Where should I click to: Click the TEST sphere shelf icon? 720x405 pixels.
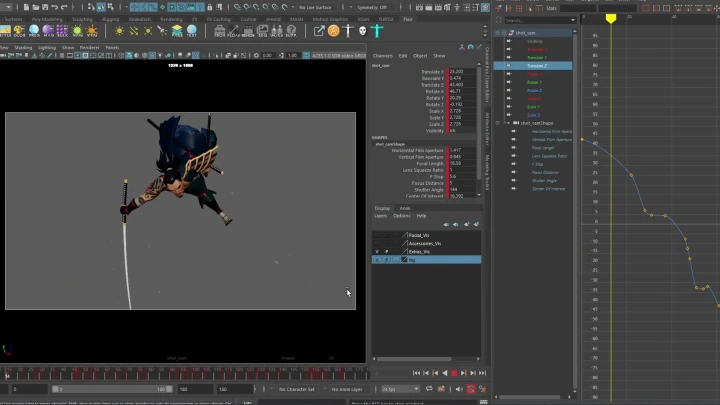pyautogui.click(x=191, y=31)
